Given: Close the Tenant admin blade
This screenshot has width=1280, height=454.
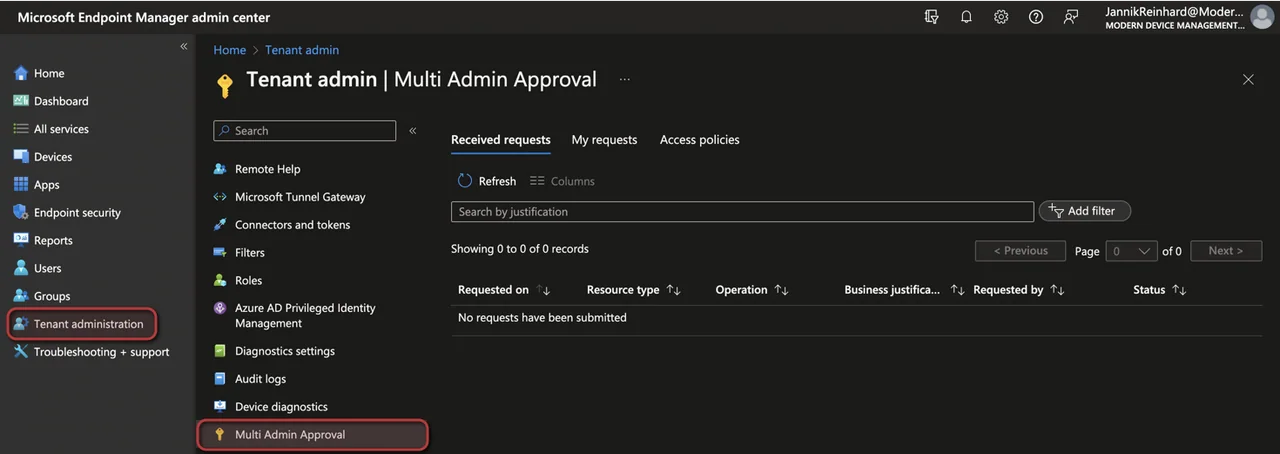Looking at the screenshot, I should tap(1248, 80).
